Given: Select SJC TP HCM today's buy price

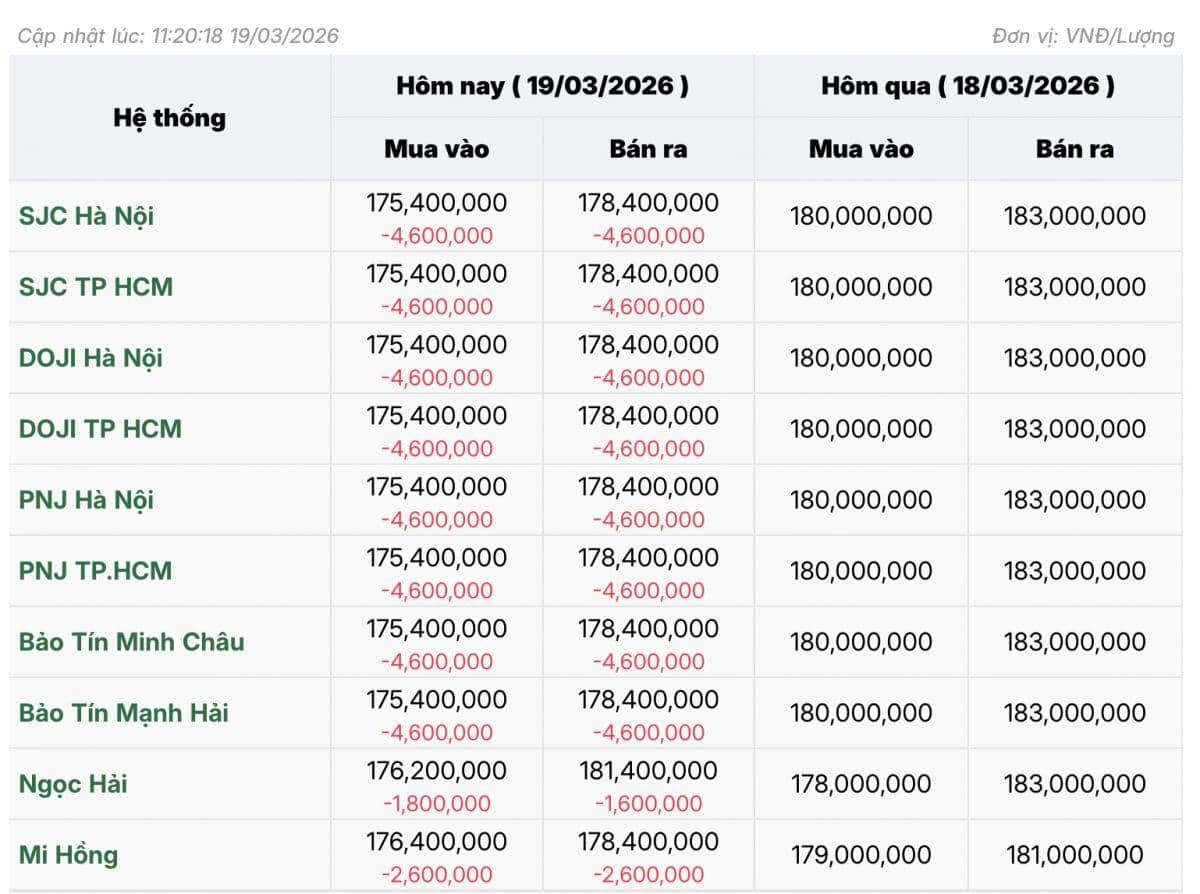Looking at the screenshot, I should [x=437, y=274].
